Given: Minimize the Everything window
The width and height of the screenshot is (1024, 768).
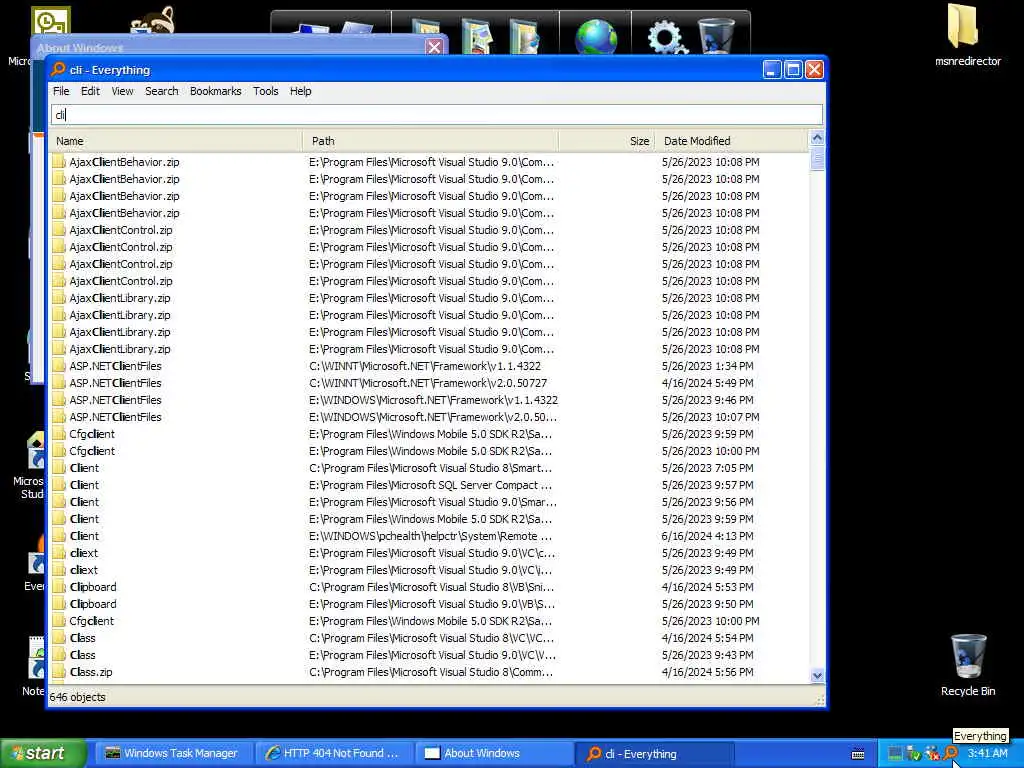Looking at the screenshot, I should tap(772, 70).
